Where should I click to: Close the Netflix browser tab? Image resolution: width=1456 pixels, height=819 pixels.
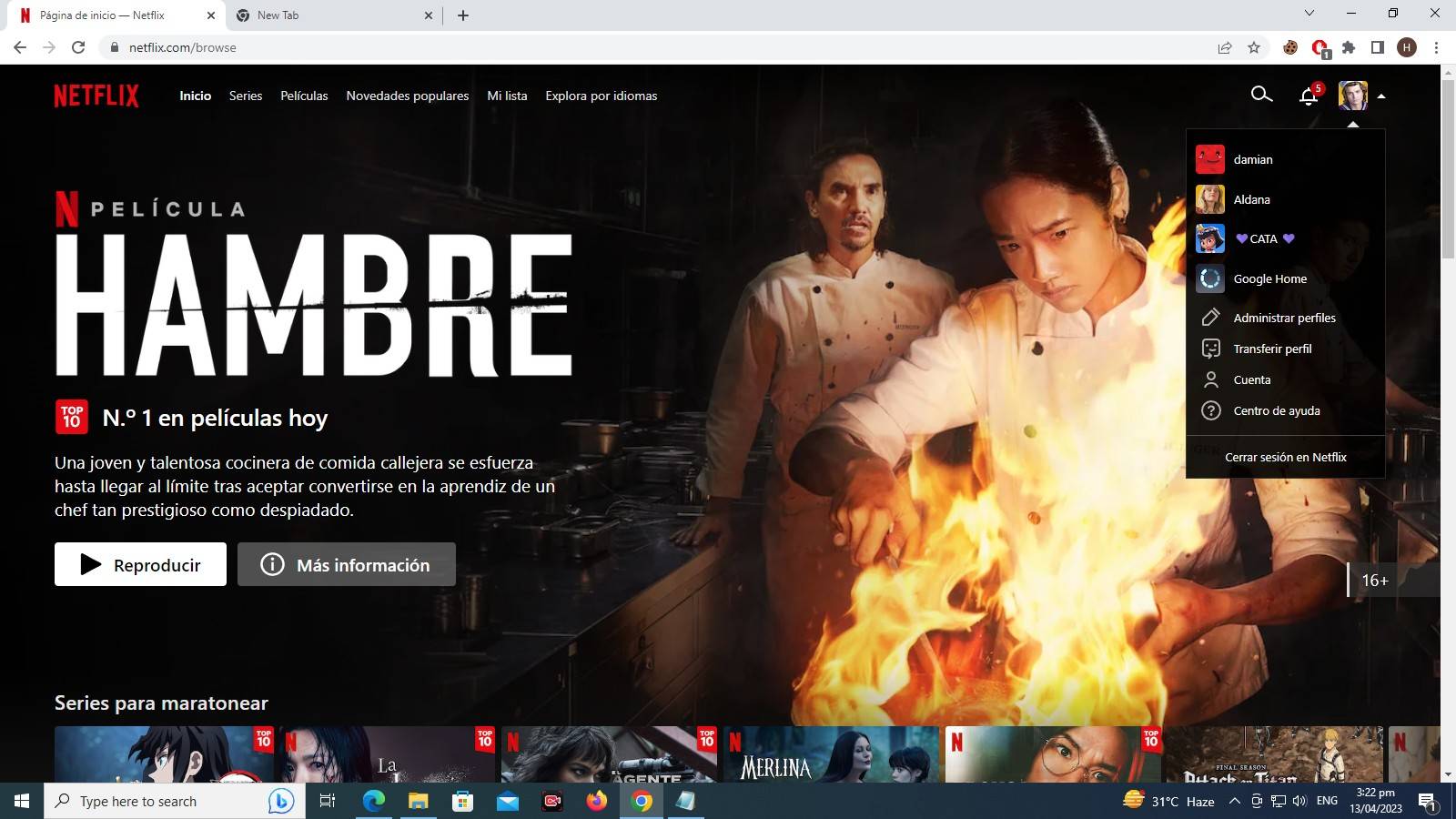(x=211, y=15)
